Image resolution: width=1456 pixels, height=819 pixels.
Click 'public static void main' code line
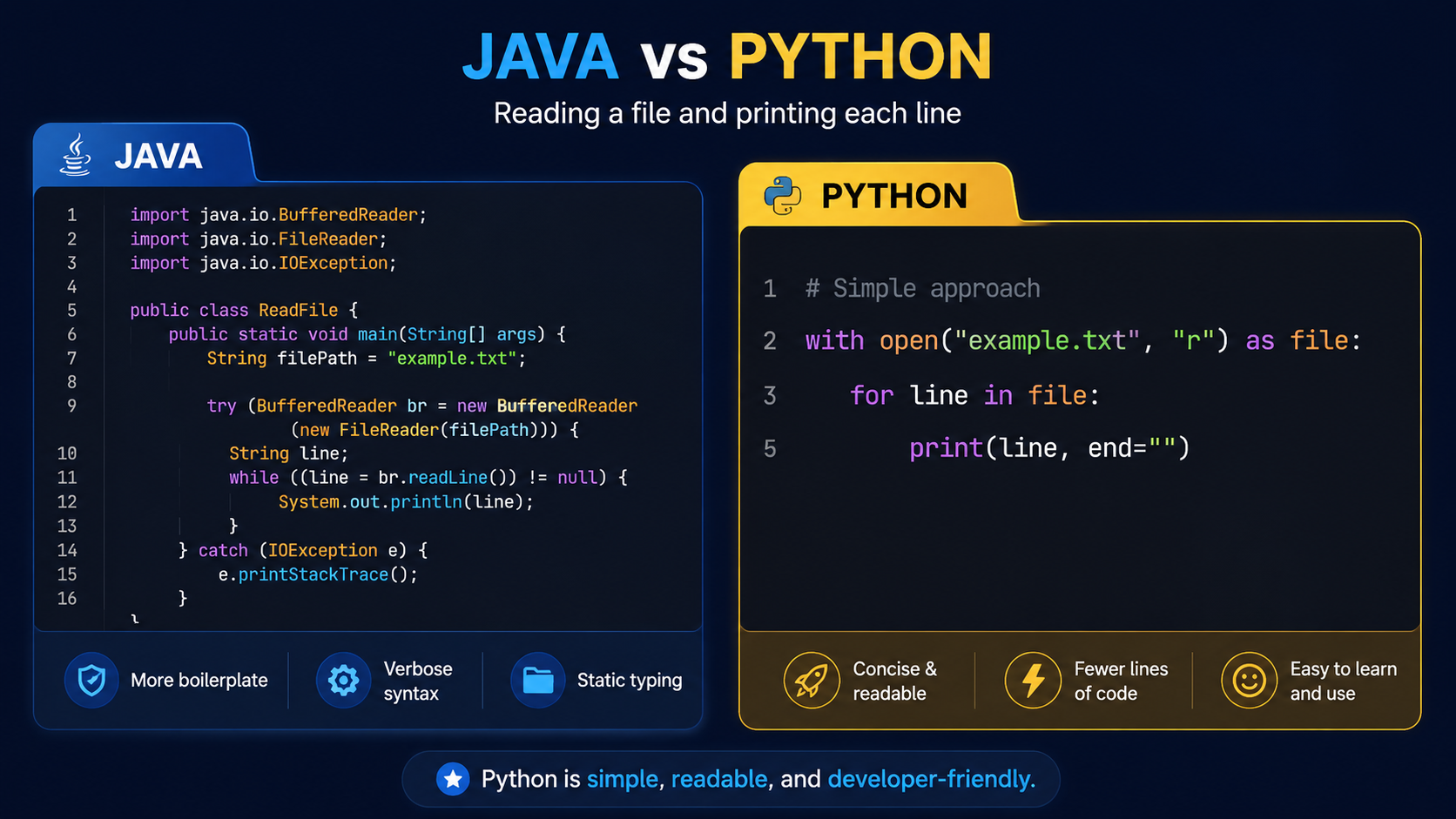click(x=367, y=334)
